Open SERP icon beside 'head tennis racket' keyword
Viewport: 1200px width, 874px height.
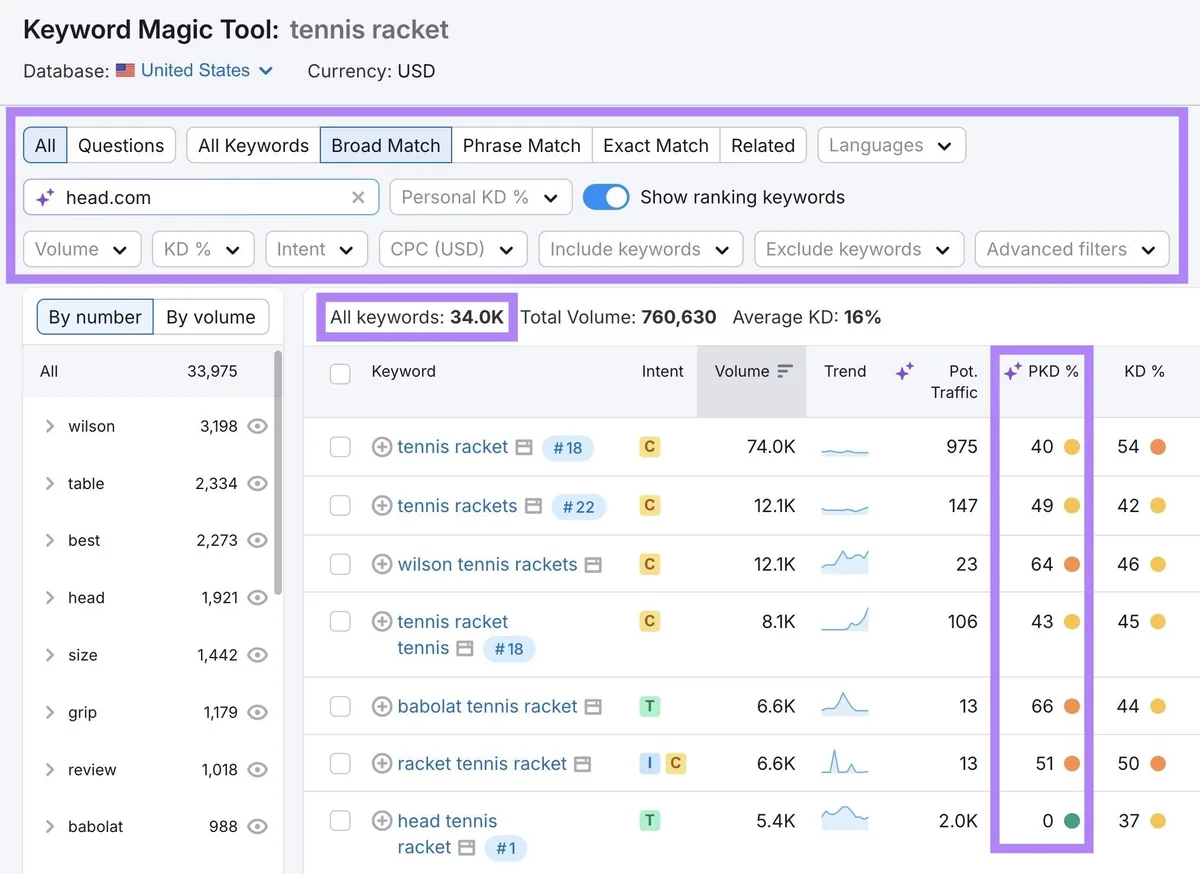(467, 847)
